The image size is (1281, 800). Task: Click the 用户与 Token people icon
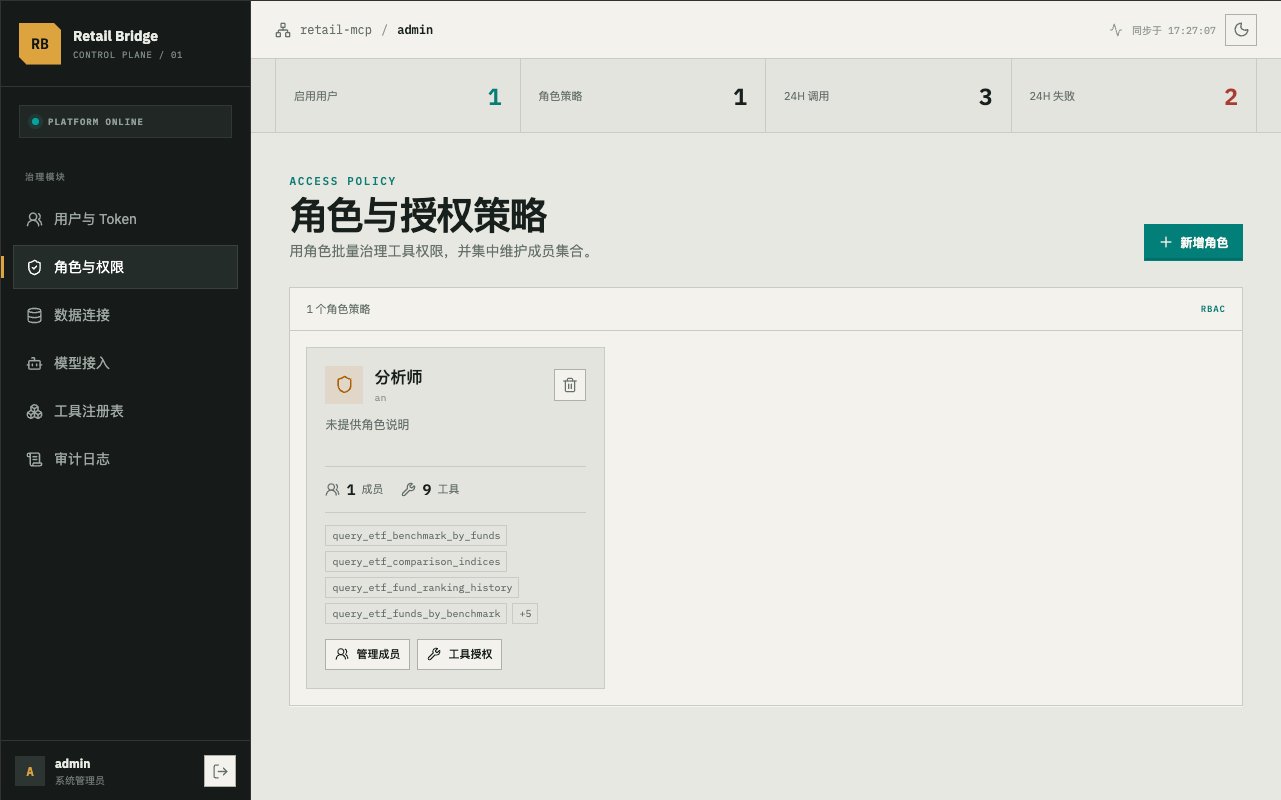pos(34,219)
